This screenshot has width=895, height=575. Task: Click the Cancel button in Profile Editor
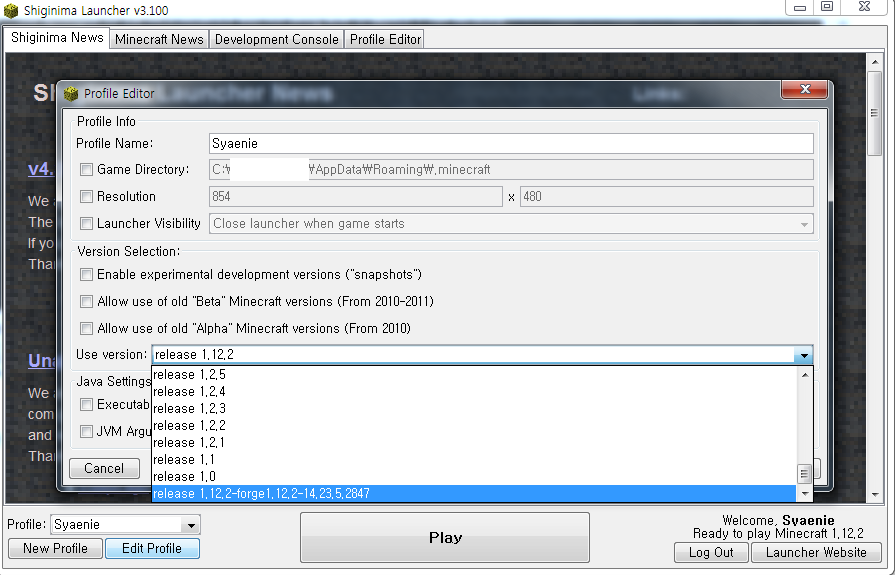point(104,468)
